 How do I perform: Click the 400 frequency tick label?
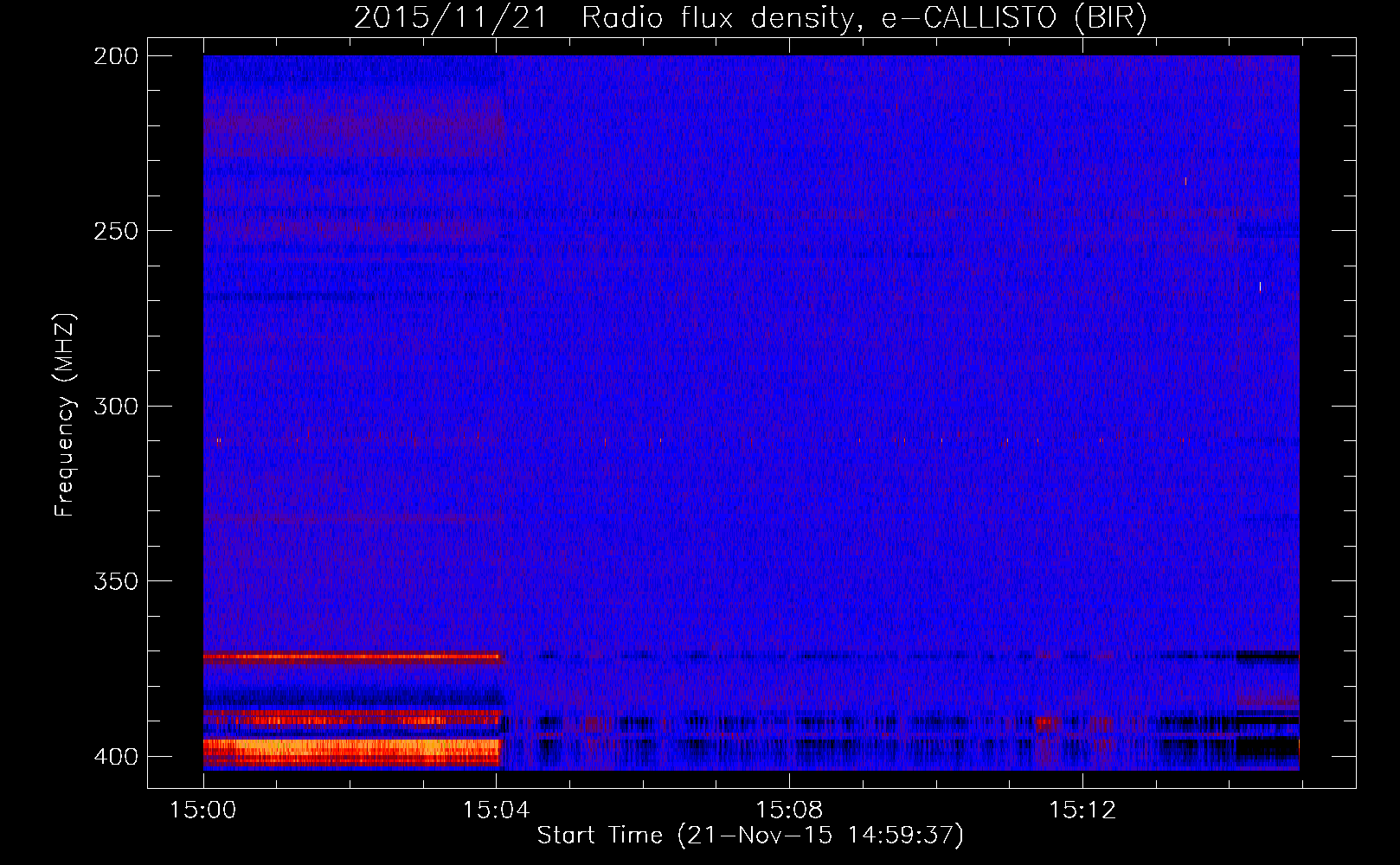pyautogui.click(x=116, y=757)
